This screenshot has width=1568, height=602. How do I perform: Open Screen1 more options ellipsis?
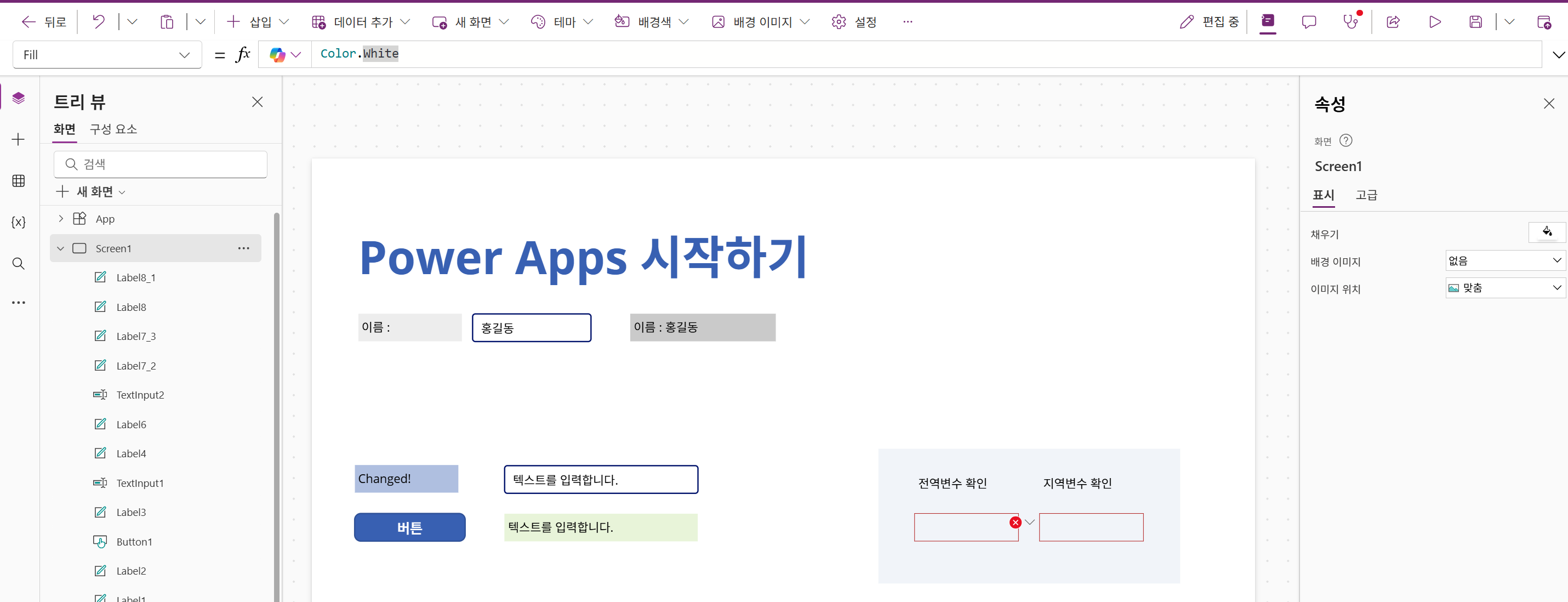click(x=243, y=248)
